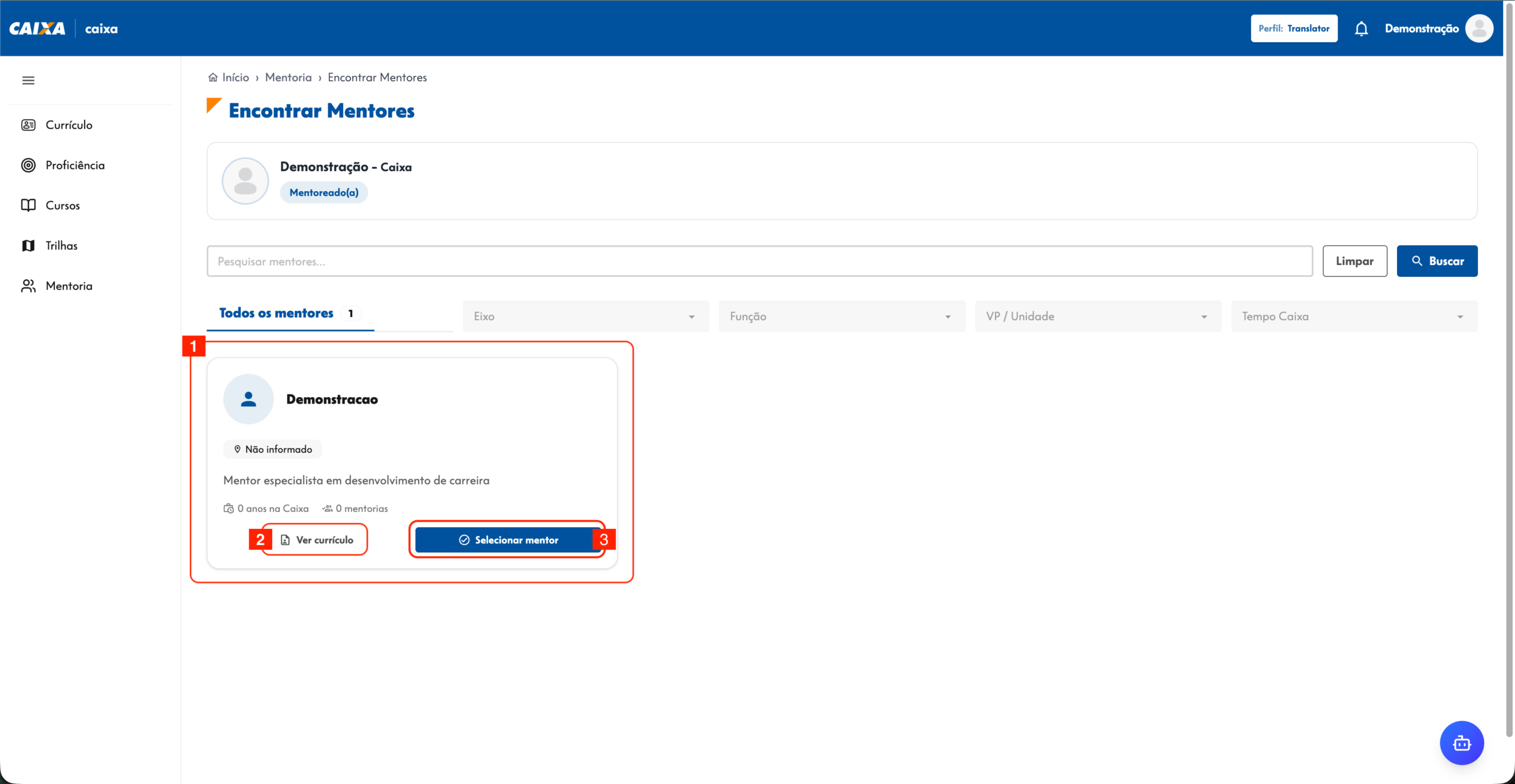Click the Currículo sidebar icon
The height and width of the screenshot is (784, 1515).
coord(28,125)
